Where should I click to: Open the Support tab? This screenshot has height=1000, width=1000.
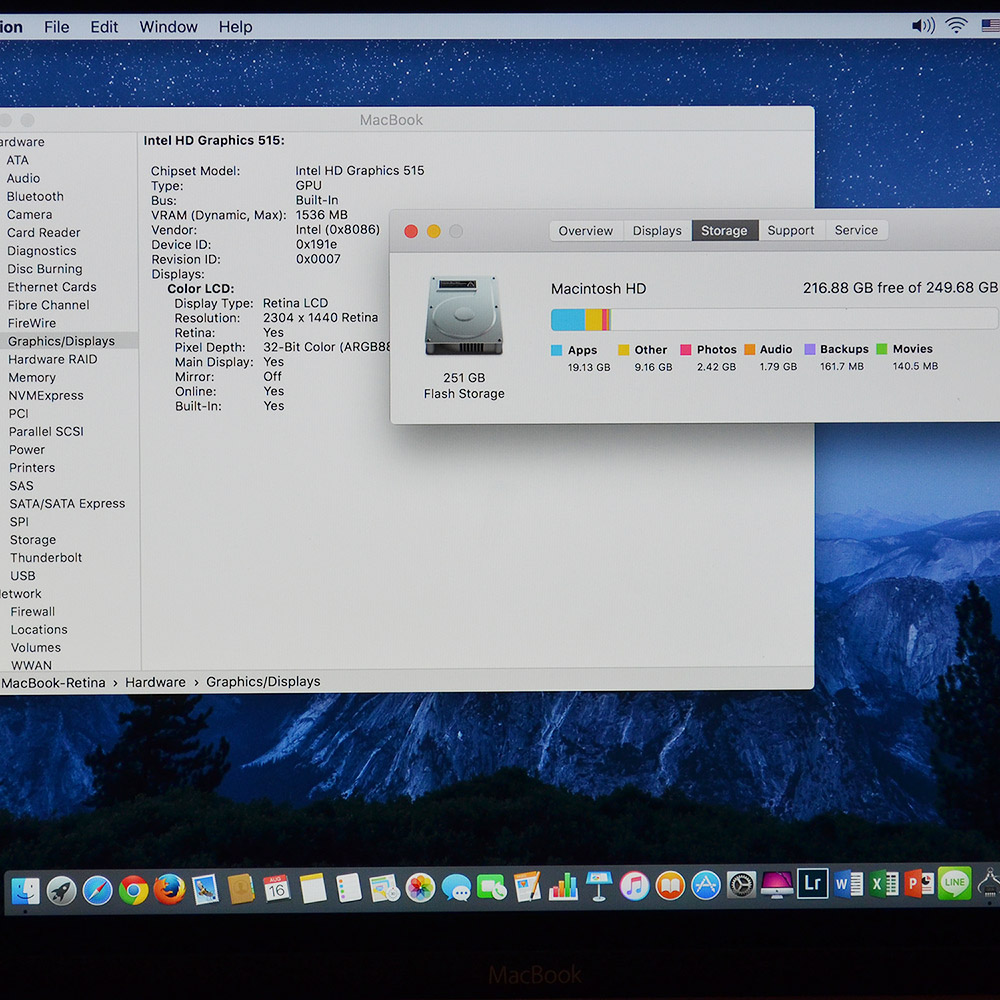(790, 231)
